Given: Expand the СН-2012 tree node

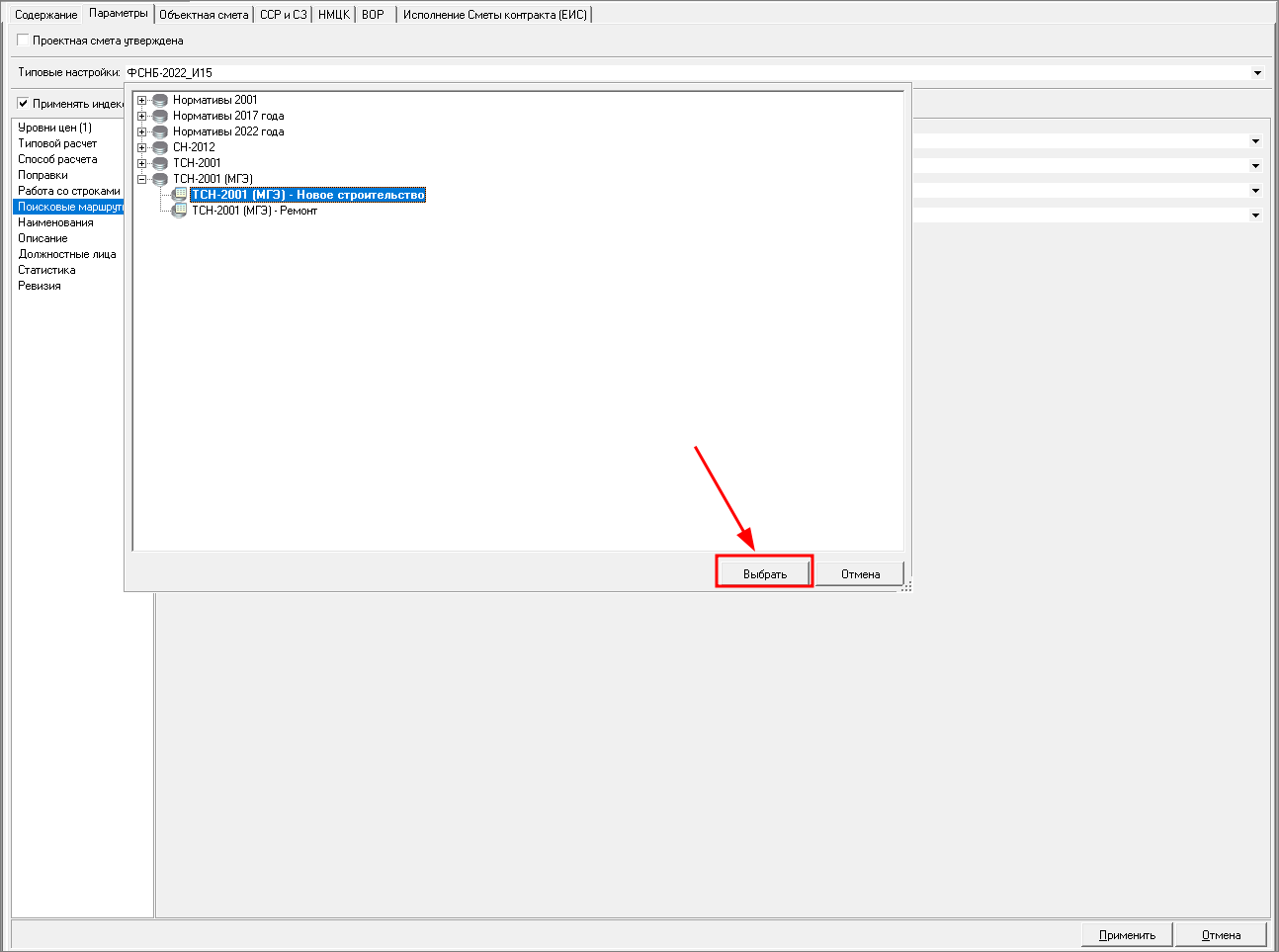Looking at the screenshot, I should point(141,147).
